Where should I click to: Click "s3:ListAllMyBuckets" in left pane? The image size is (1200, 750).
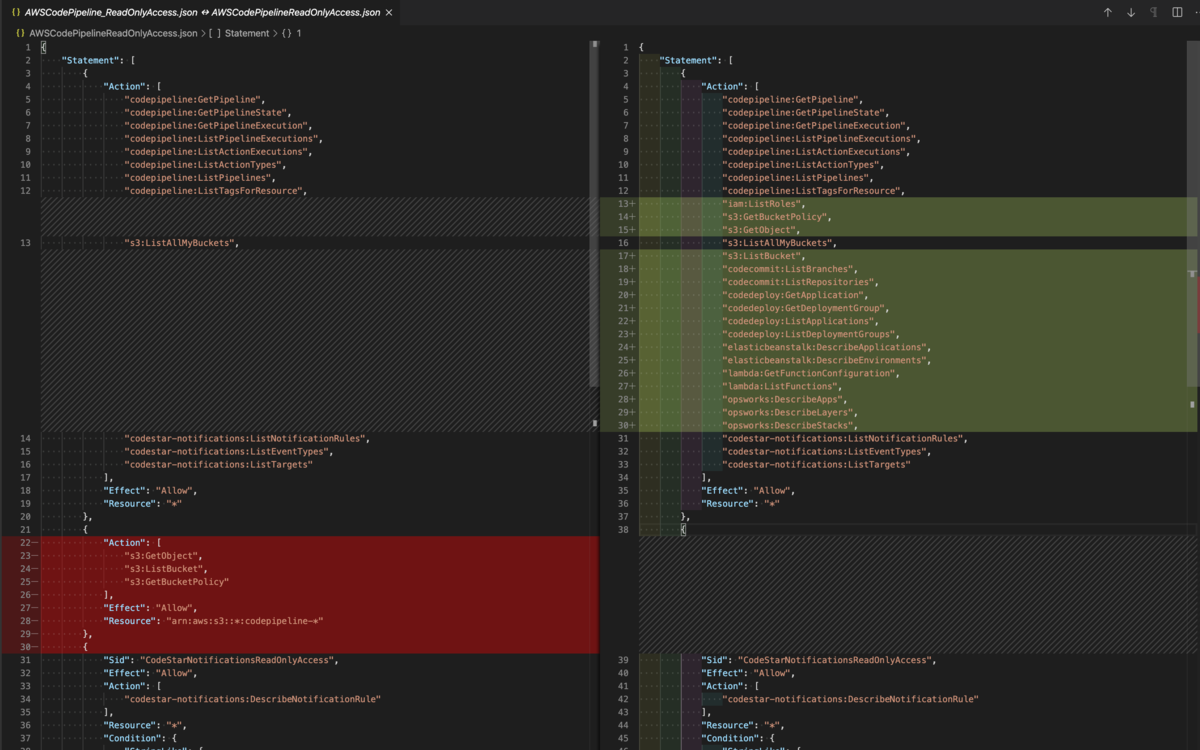(179, 243)
